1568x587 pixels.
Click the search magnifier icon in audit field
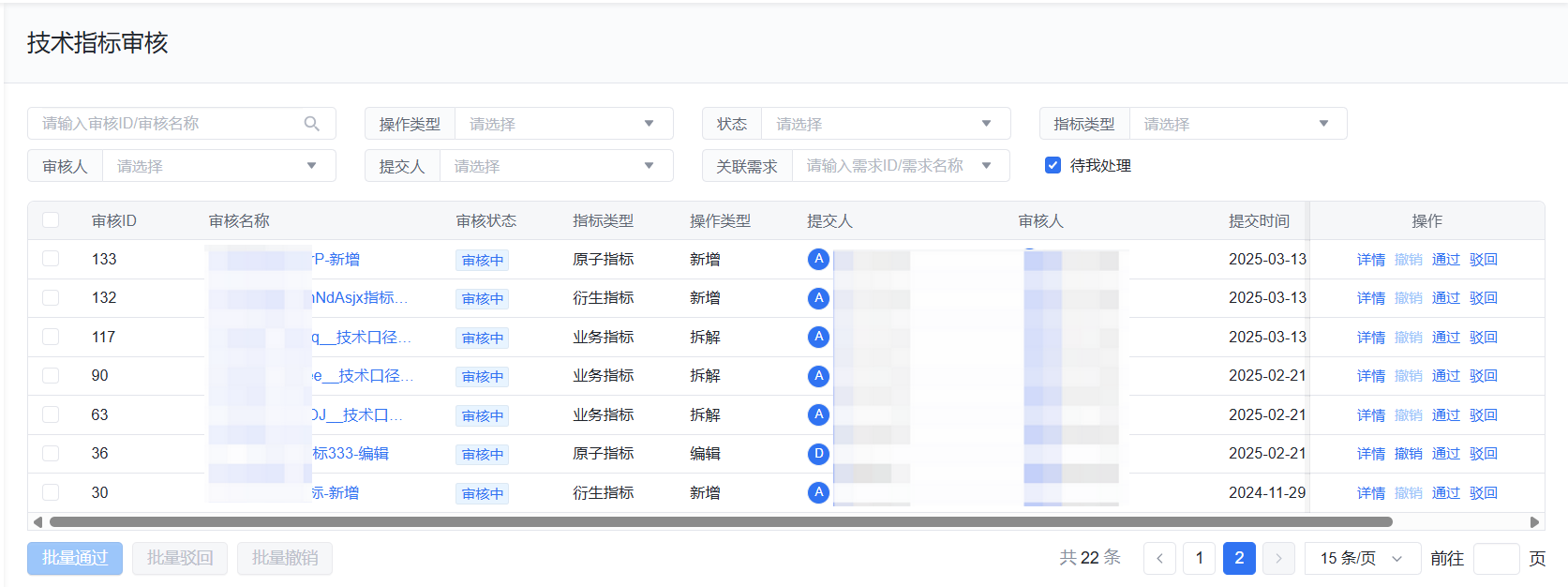(x=312, y=124)
